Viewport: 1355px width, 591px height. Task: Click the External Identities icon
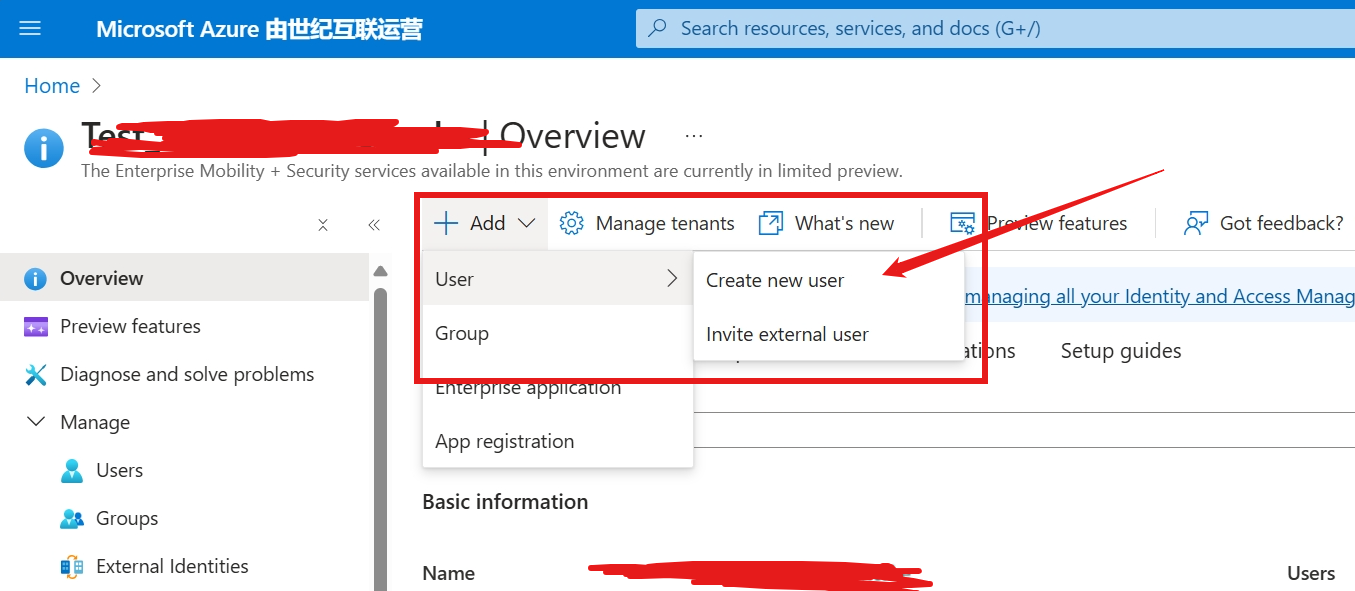tap(72, 567)
